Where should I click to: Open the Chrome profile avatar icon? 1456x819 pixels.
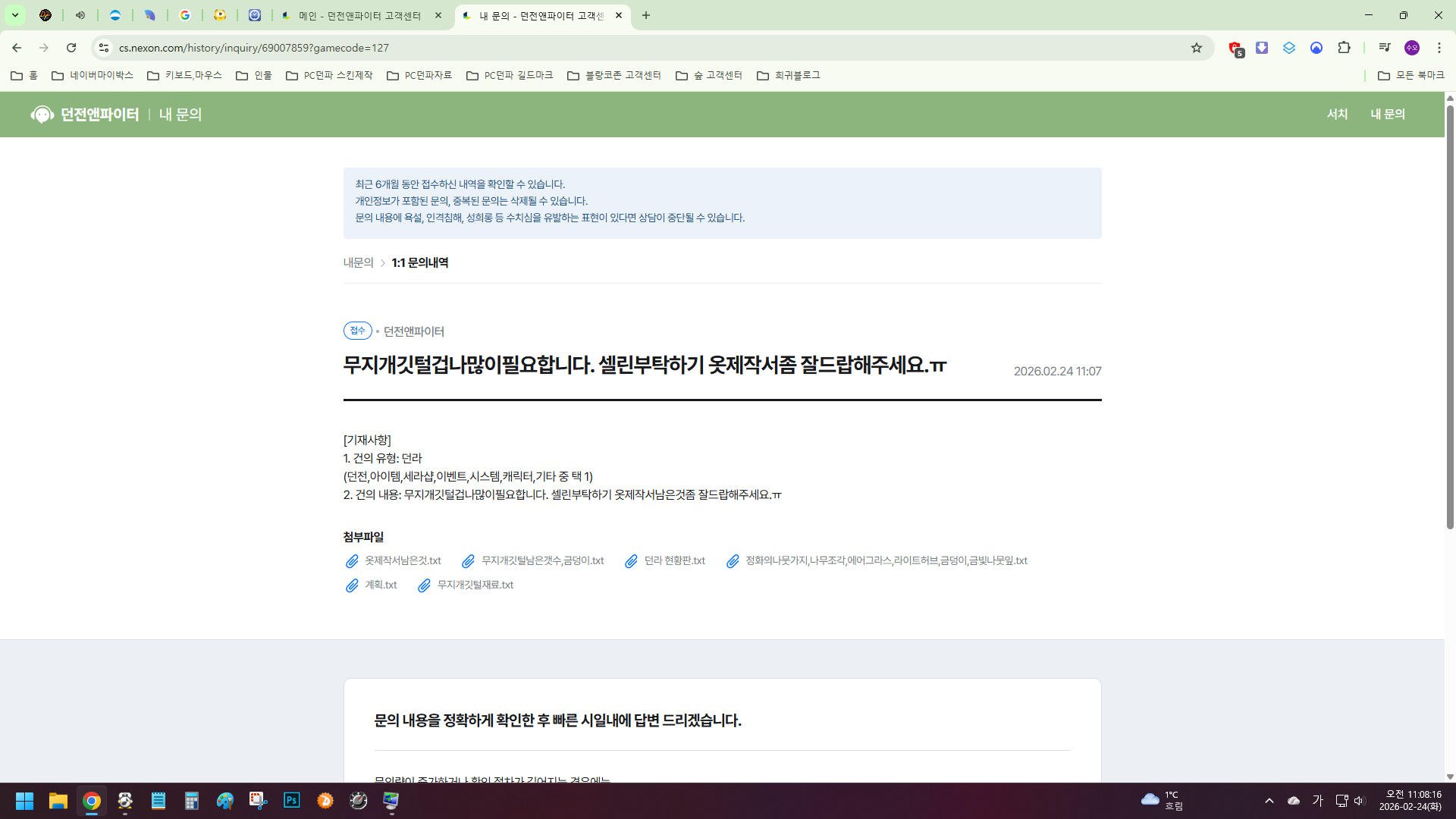click(1411, 48)
